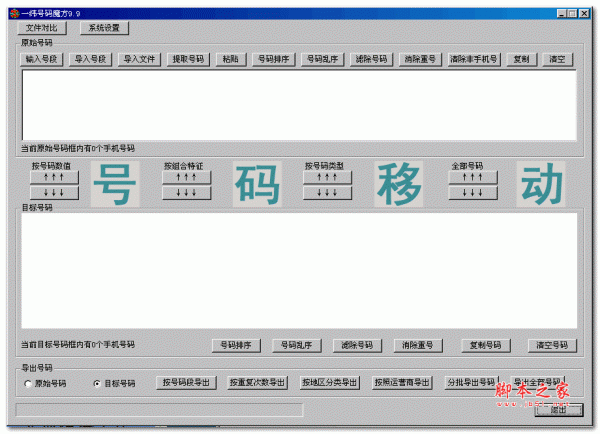
Task: Remove duplicates with top-row 消除重号
Action: (420, 59)
